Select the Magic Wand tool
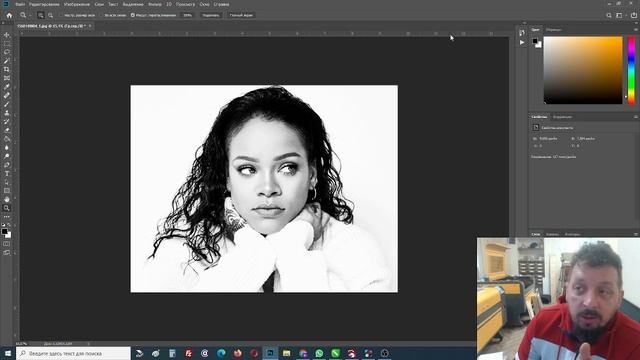 [x=7, y=61]
